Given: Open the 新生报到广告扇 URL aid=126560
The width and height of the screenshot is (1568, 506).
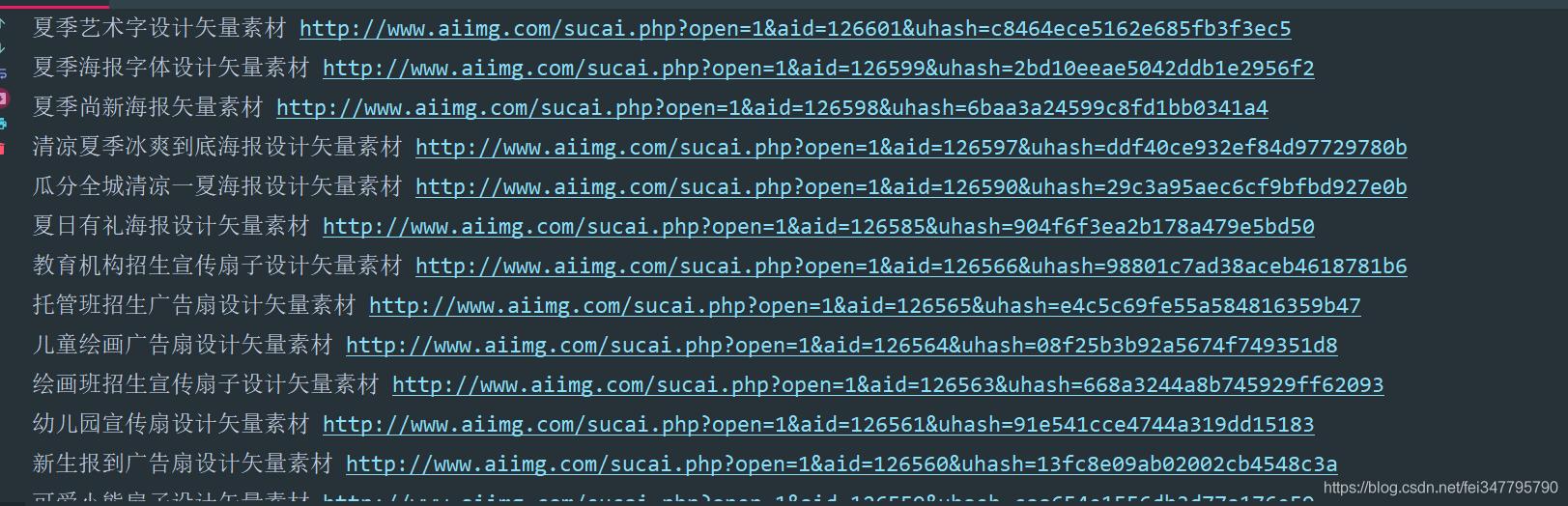Looking at the screenshot, I should (841, 464).
